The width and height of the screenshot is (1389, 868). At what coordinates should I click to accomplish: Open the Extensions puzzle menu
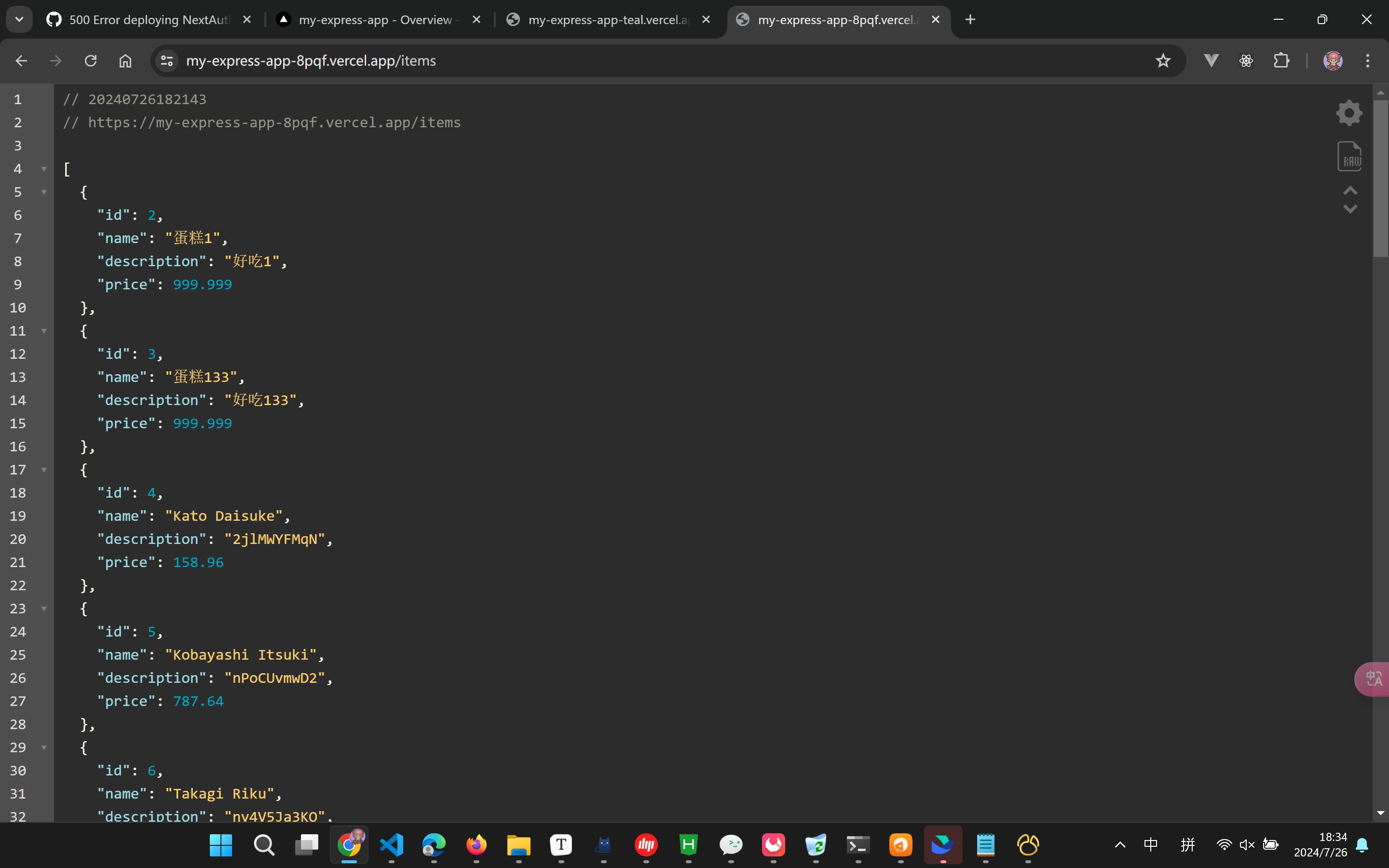(x=1281, y=61)
